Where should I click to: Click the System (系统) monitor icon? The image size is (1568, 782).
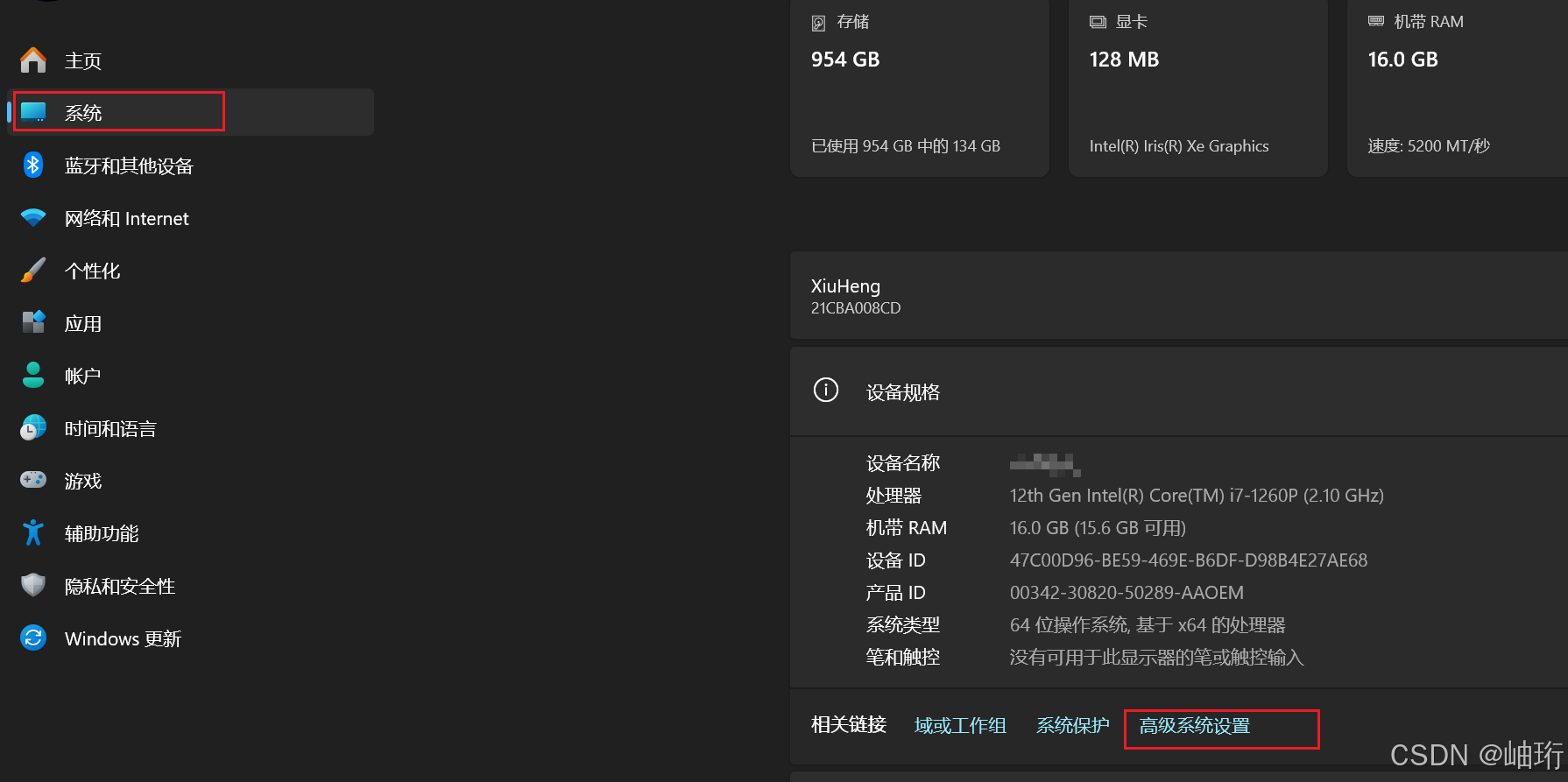pyautogui.click(x=33, y=112)
